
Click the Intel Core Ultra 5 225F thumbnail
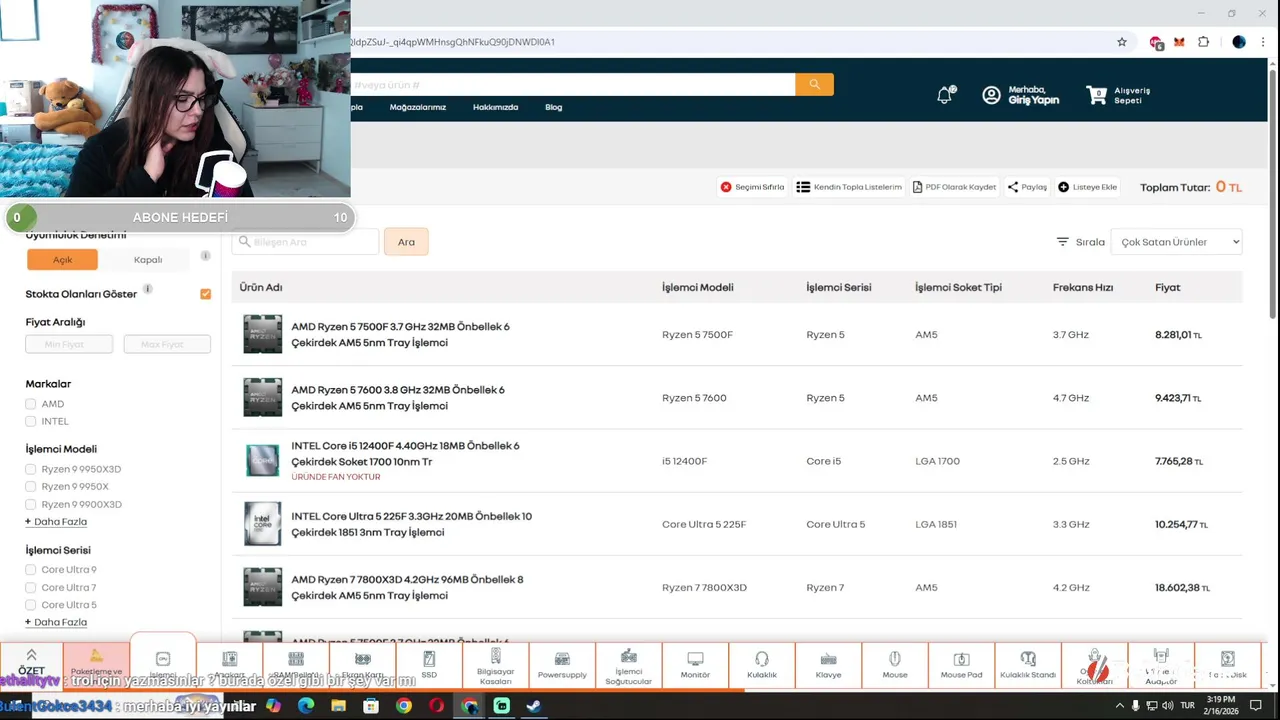(263, 524)
